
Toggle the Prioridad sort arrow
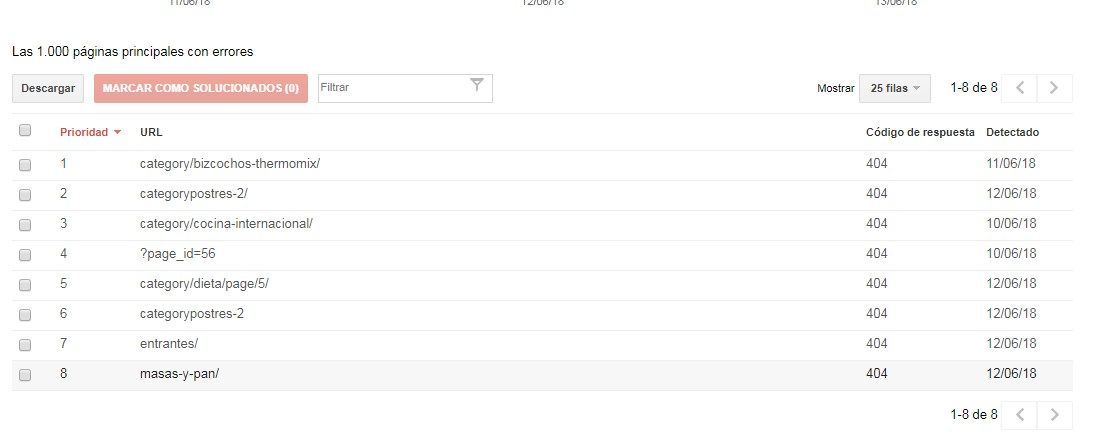coord(117,132)
